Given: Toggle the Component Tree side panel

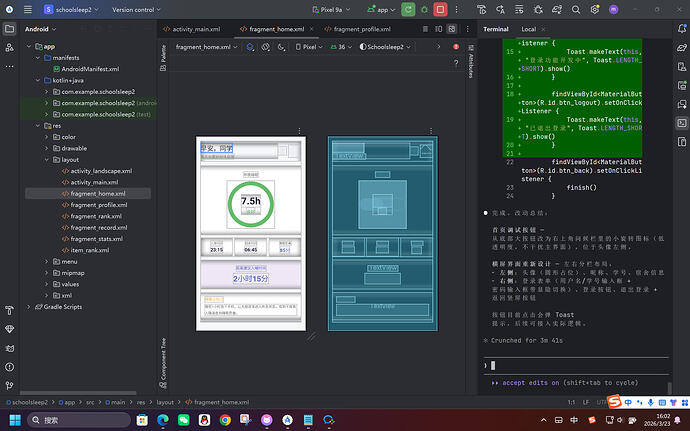Looking at the screenshot, I should [163, 363].
